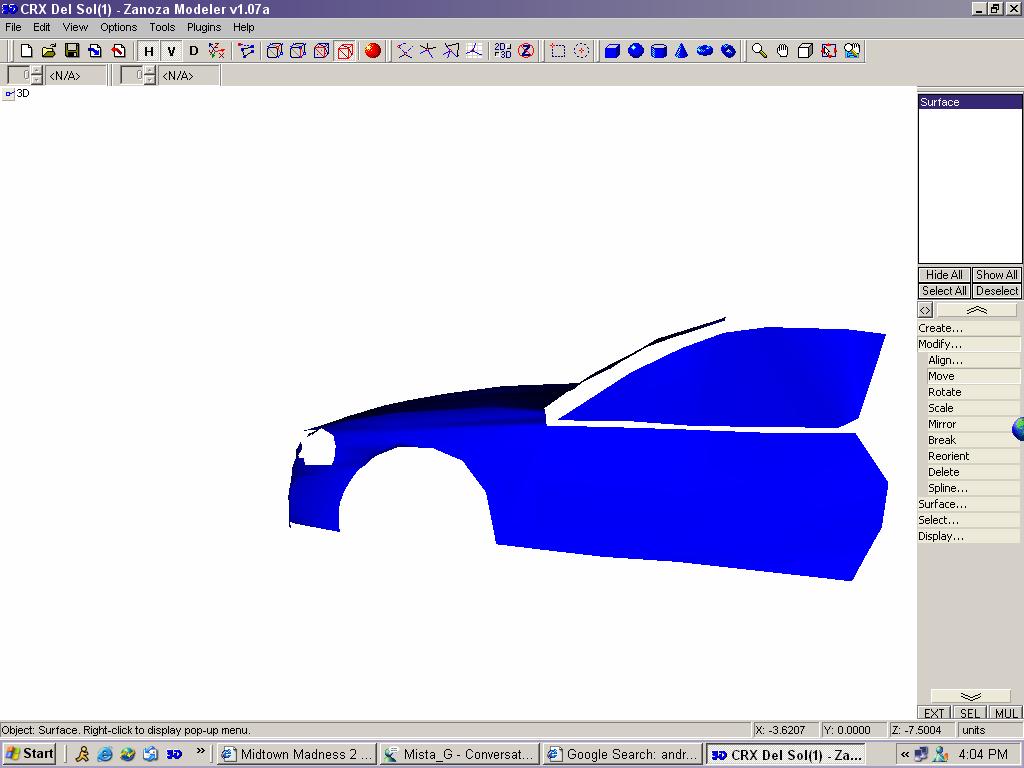Open the Plugins menu

pyautogui.click(x=204, y=27)
